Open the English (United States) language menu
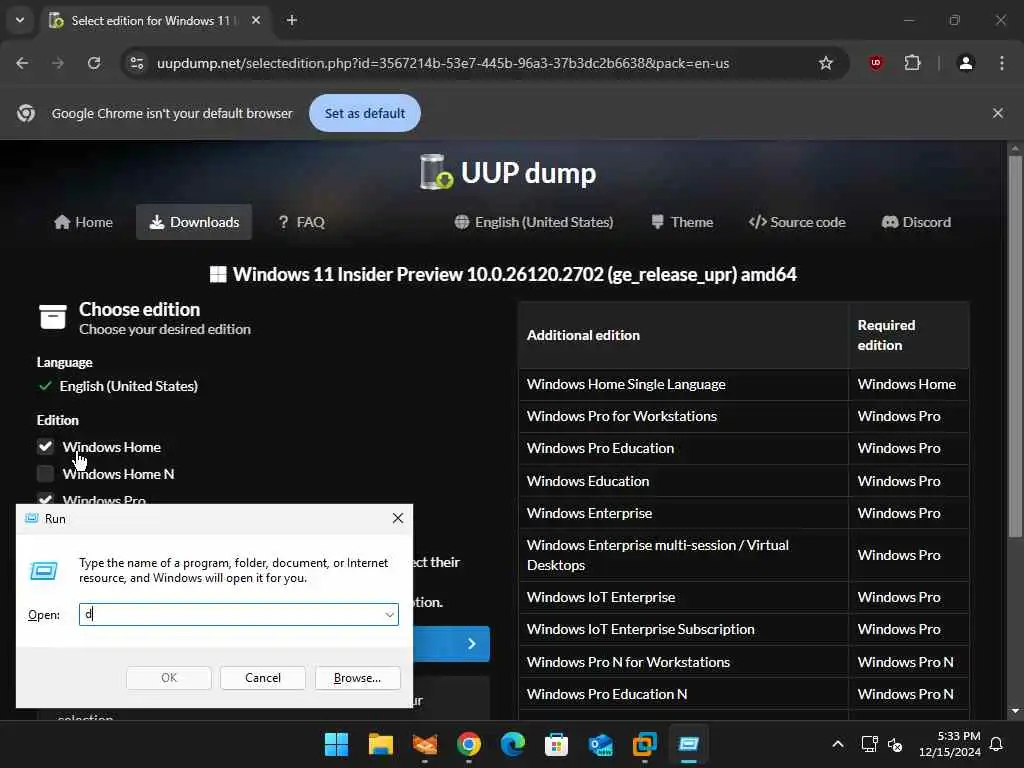The image size is (1024, 768). [x=534, y=222]
